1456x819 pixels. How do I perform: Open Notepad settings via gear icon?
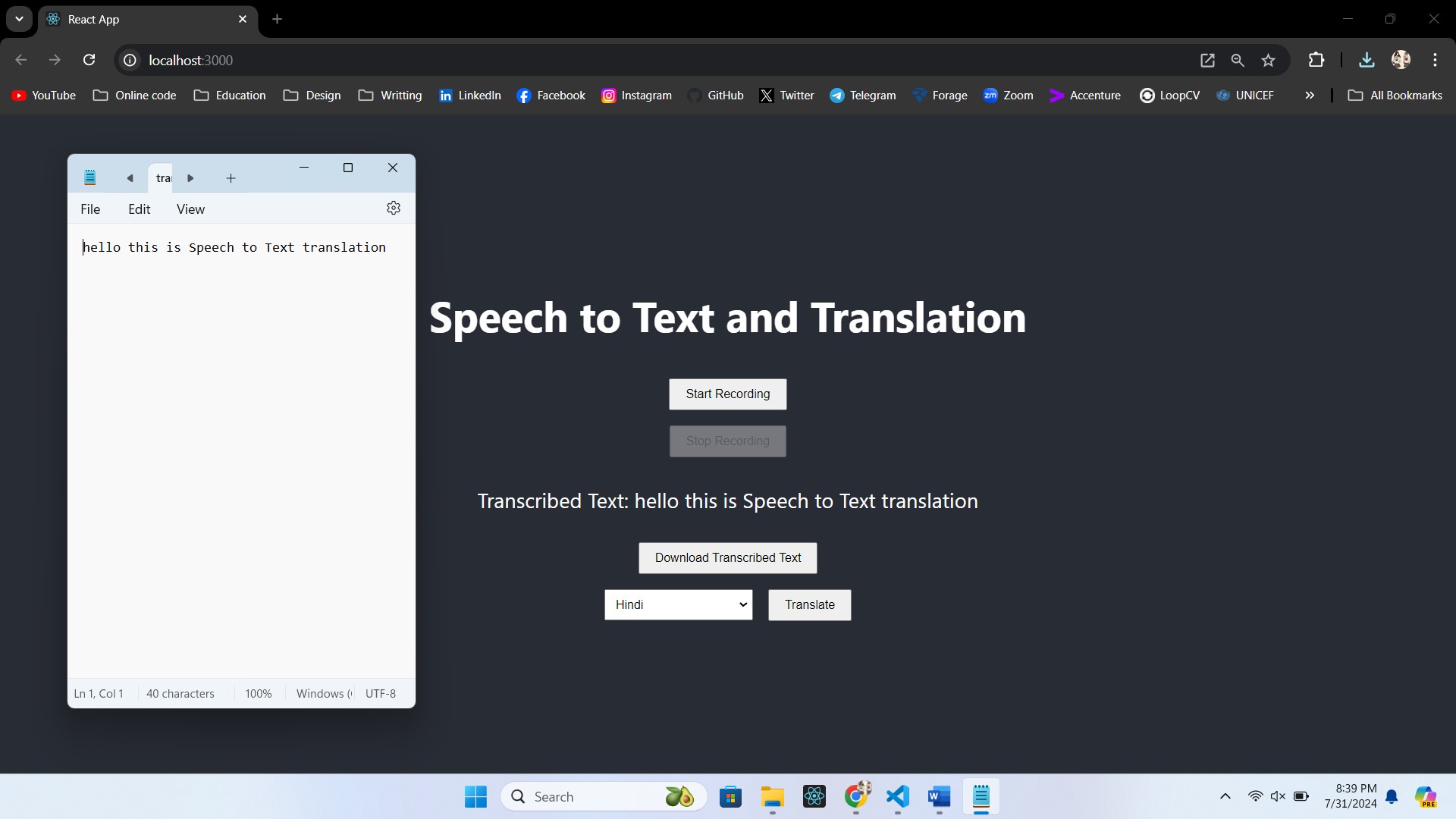point(394,208)
